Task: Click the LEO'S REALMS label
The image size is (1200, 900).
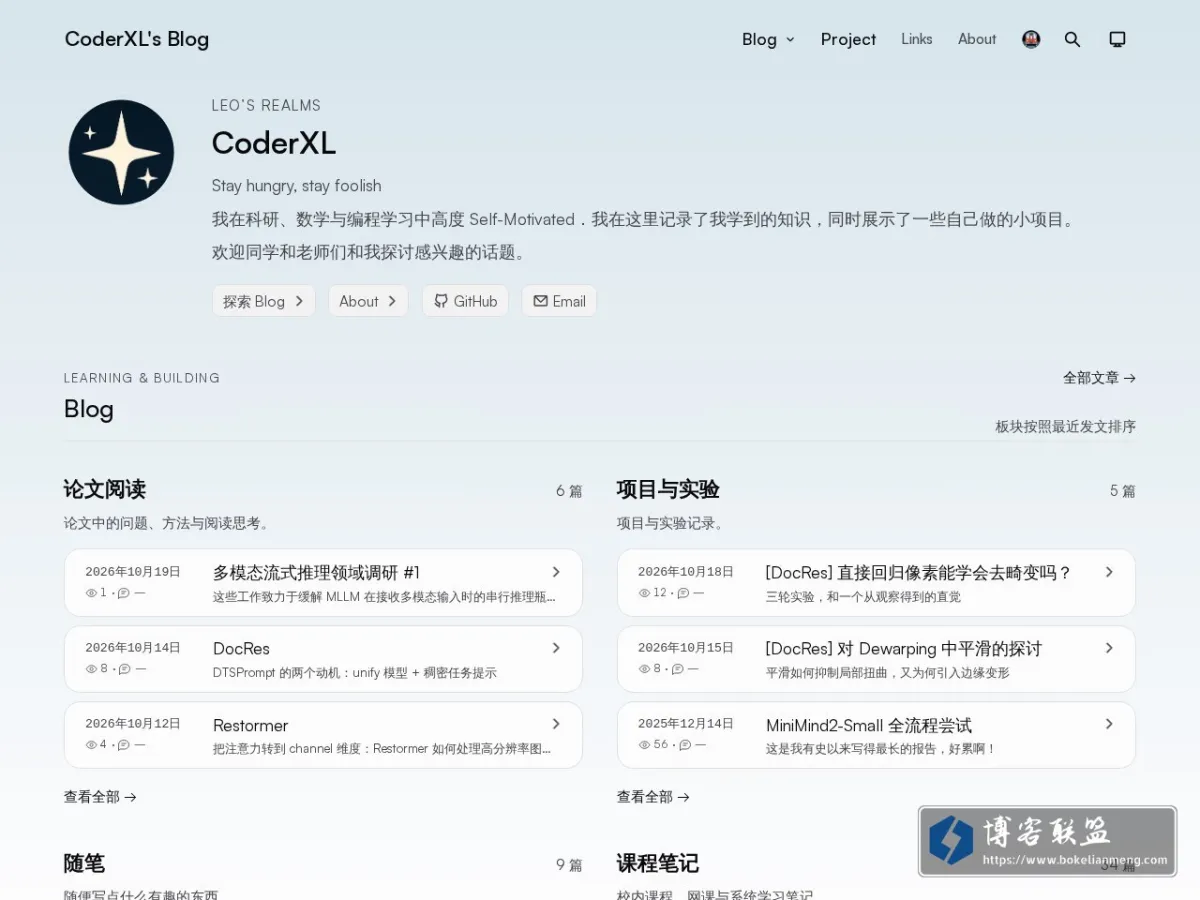Action: [x=266, y=105]
